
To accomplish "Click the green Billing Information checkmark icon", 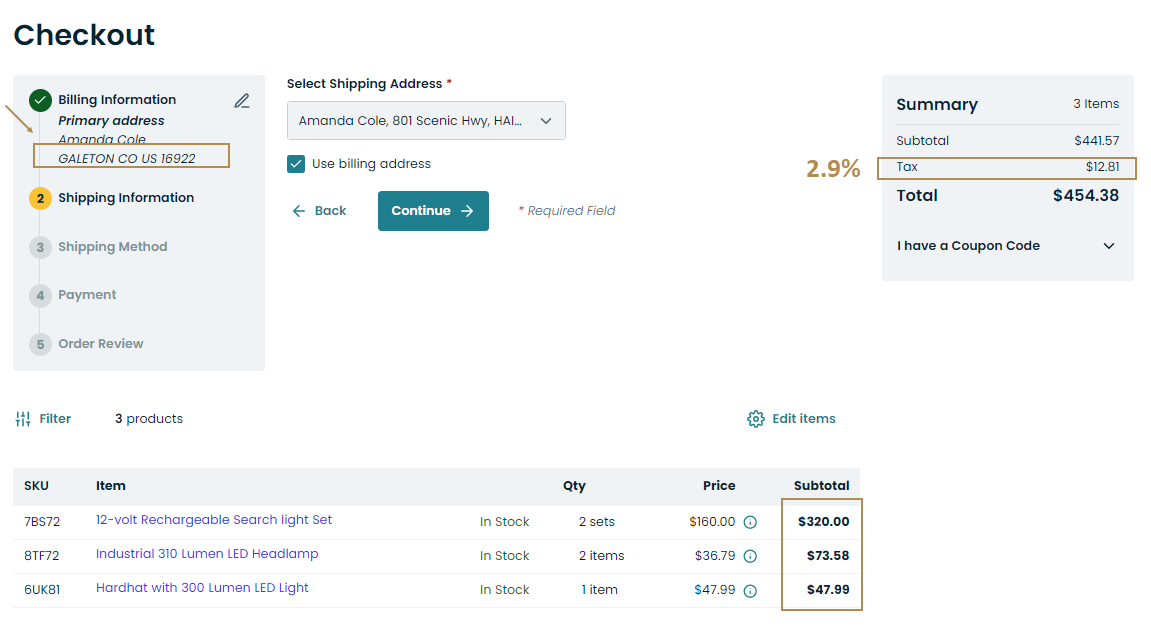I will [41, 100].
